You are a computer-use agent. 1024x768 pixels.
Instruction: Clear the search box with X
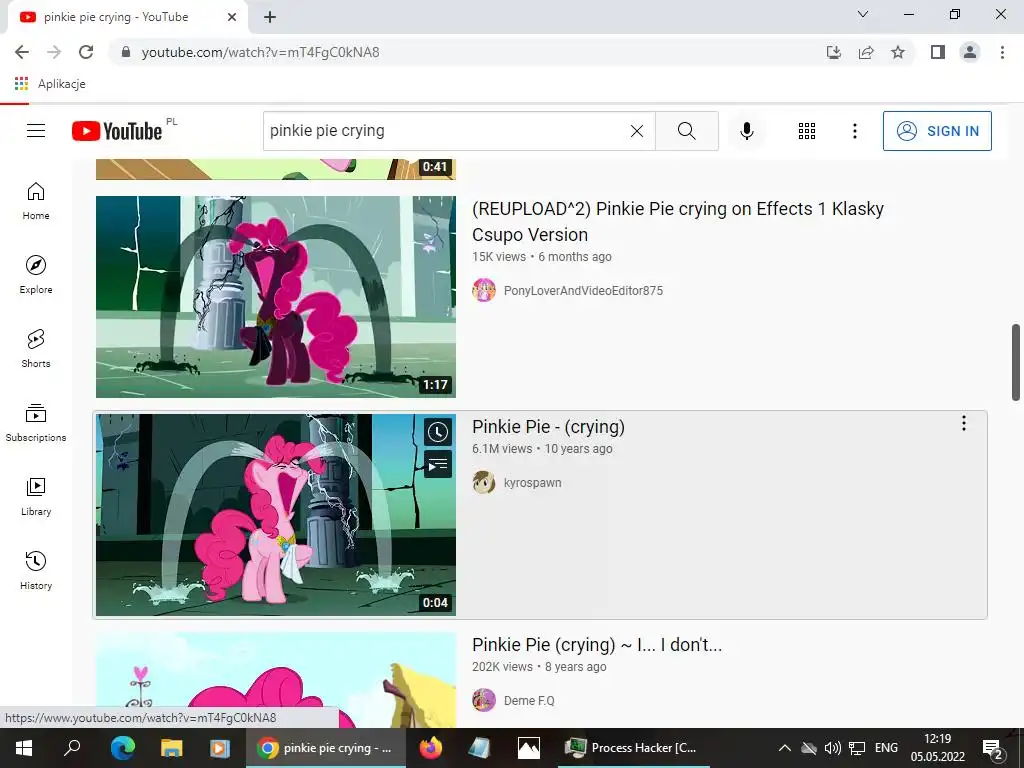pos(637,131)
